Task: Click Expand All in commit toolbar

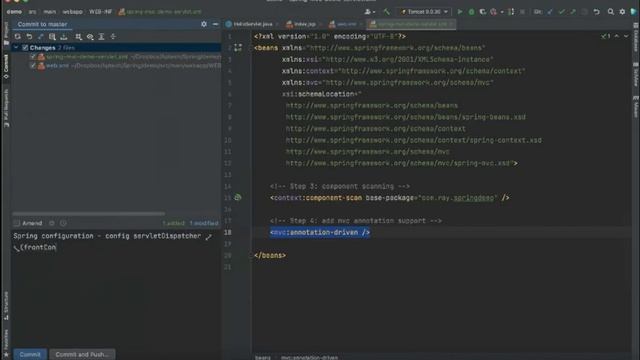Action: pos(102,37)
